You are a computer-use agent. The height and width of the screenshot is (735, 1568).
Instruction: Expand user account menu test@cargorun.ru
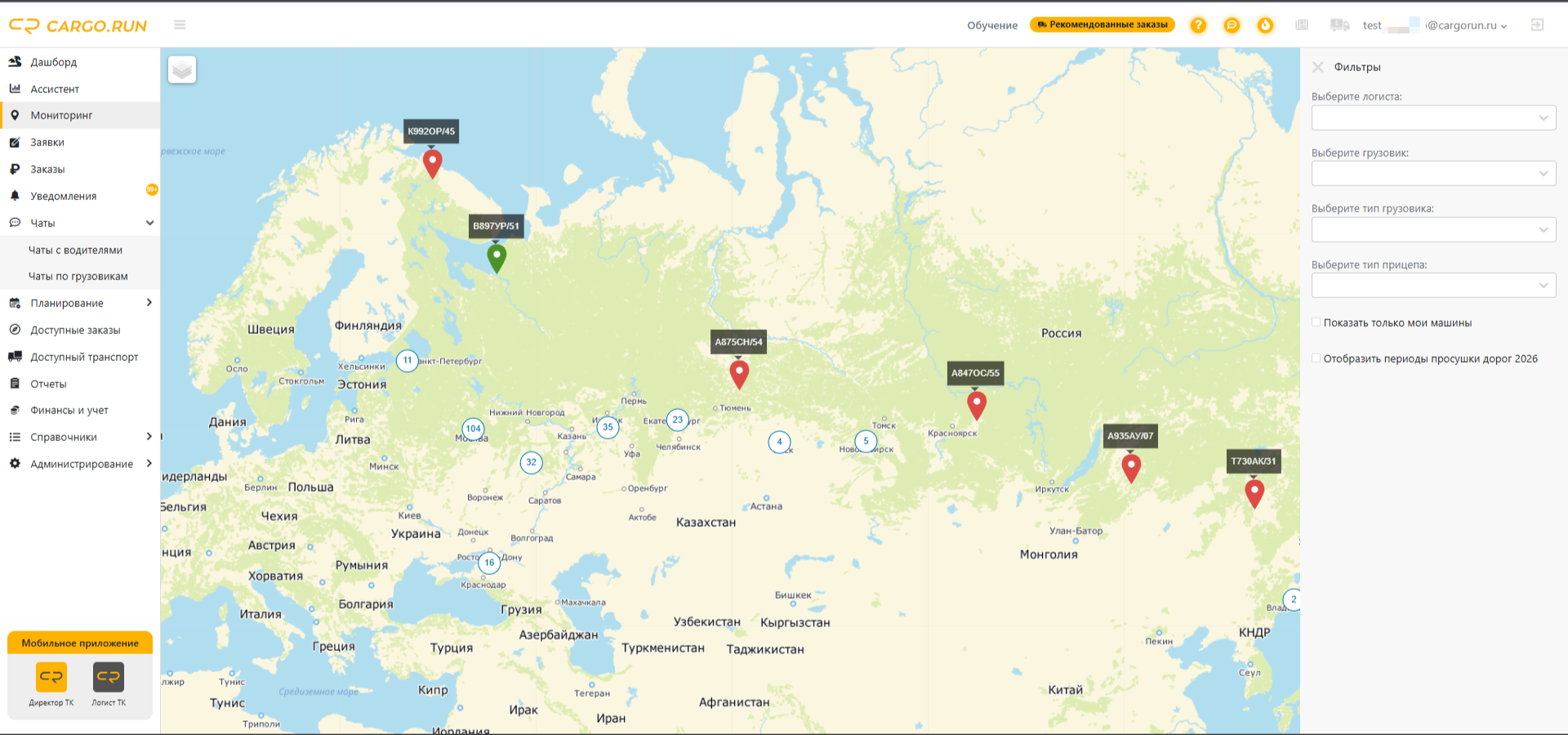click(1435, 25)
